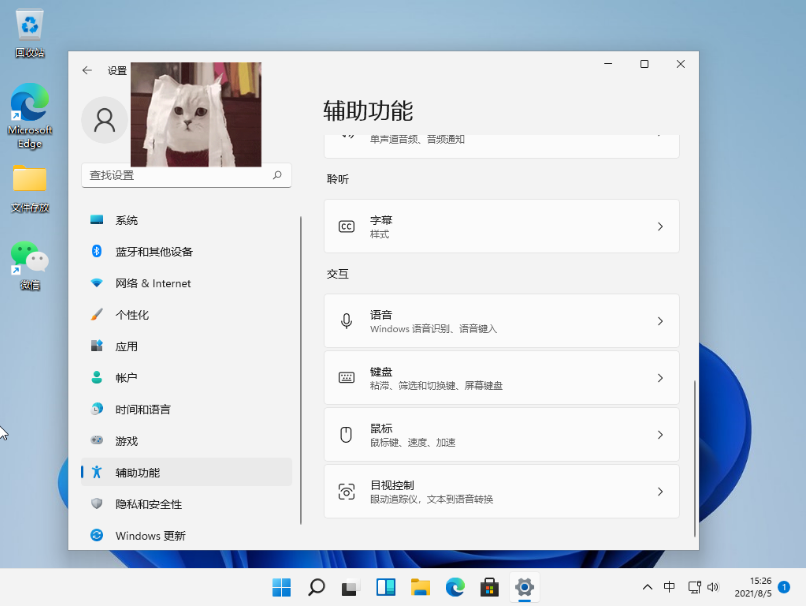
Task: Open the 字幕 样式 settings item
Action: pyautogui.click(x=500, y=226)
